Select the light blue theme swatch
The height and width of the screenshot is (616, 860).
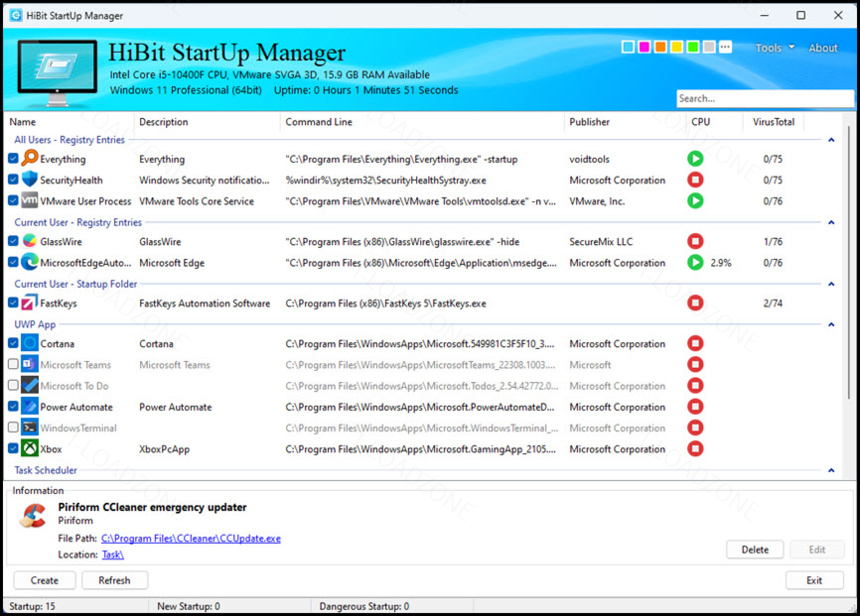(x=628, y=47)
